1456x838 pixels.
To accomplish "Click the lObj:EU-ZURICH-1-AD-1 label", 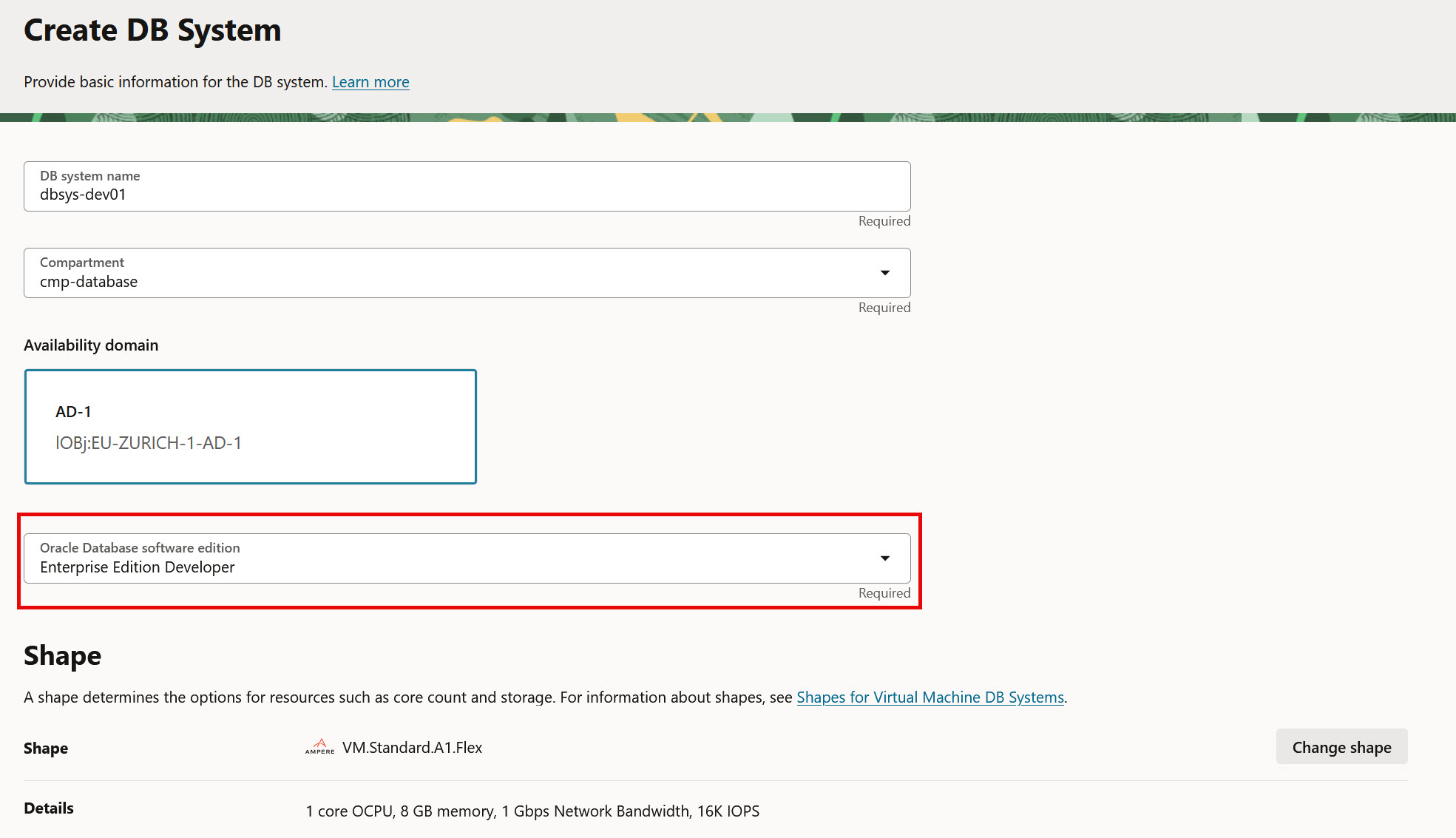I will pyautogui.click(x=150, y=442).
